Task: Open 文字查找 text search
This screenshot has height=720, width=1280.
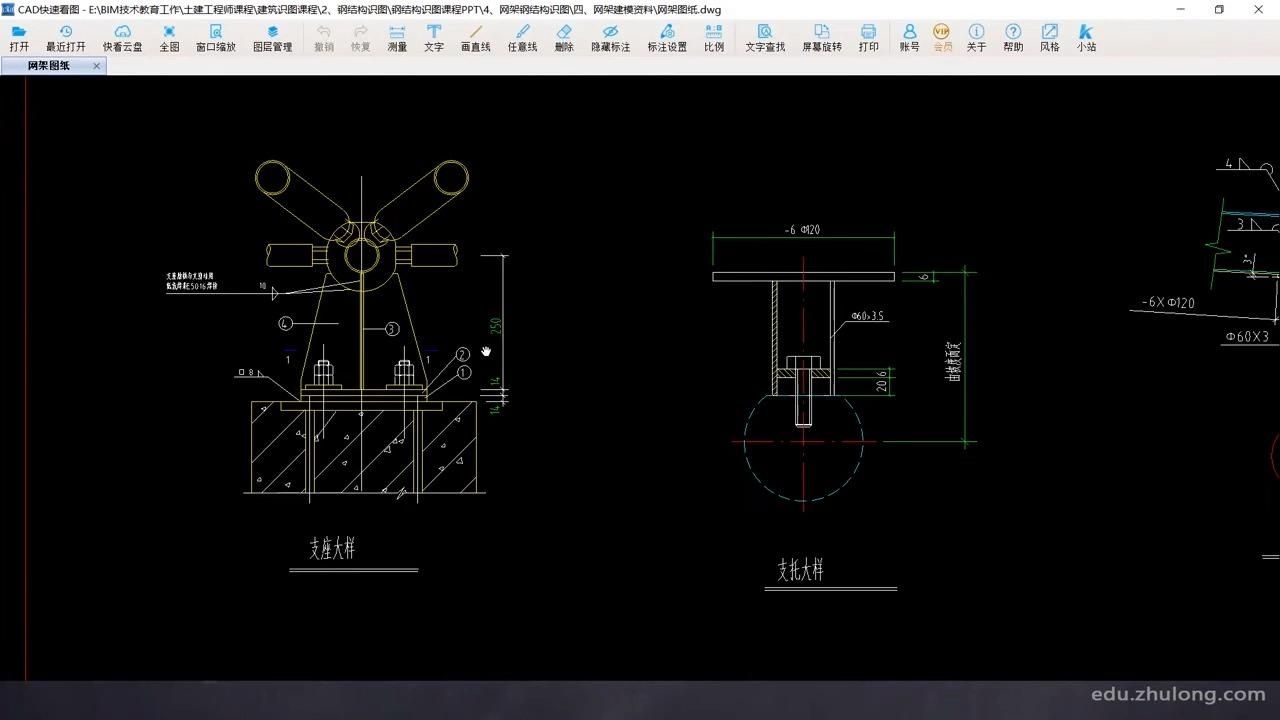Action: [x=765, y=38]
